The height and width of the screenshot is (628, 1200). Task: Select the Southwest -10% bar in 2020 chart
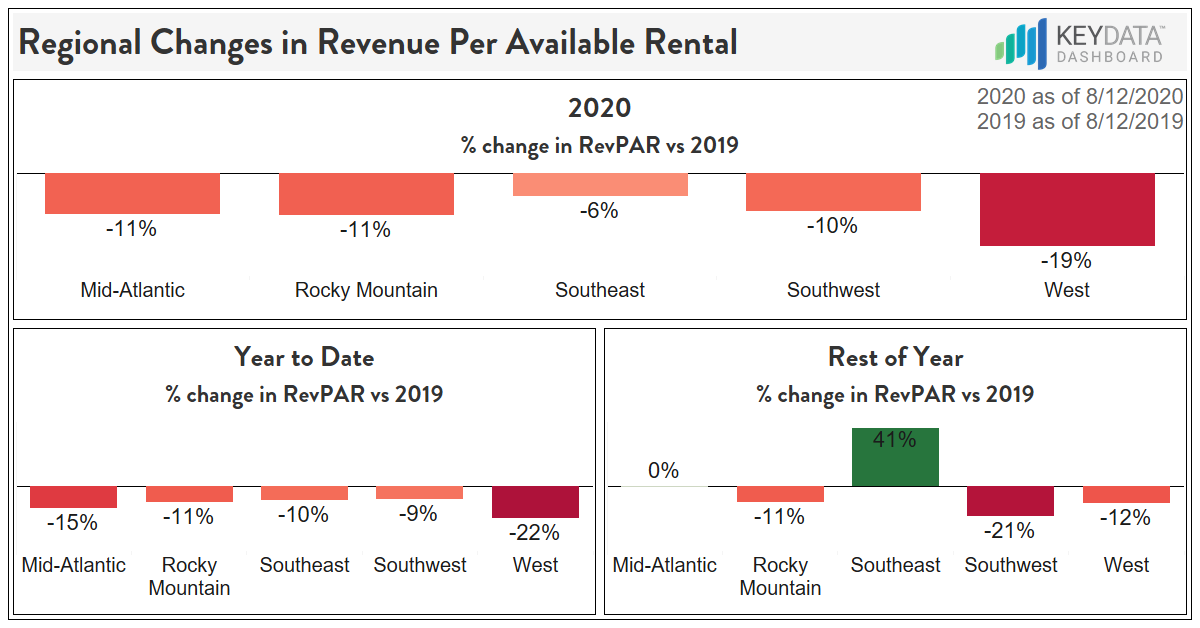pos(833,192)
